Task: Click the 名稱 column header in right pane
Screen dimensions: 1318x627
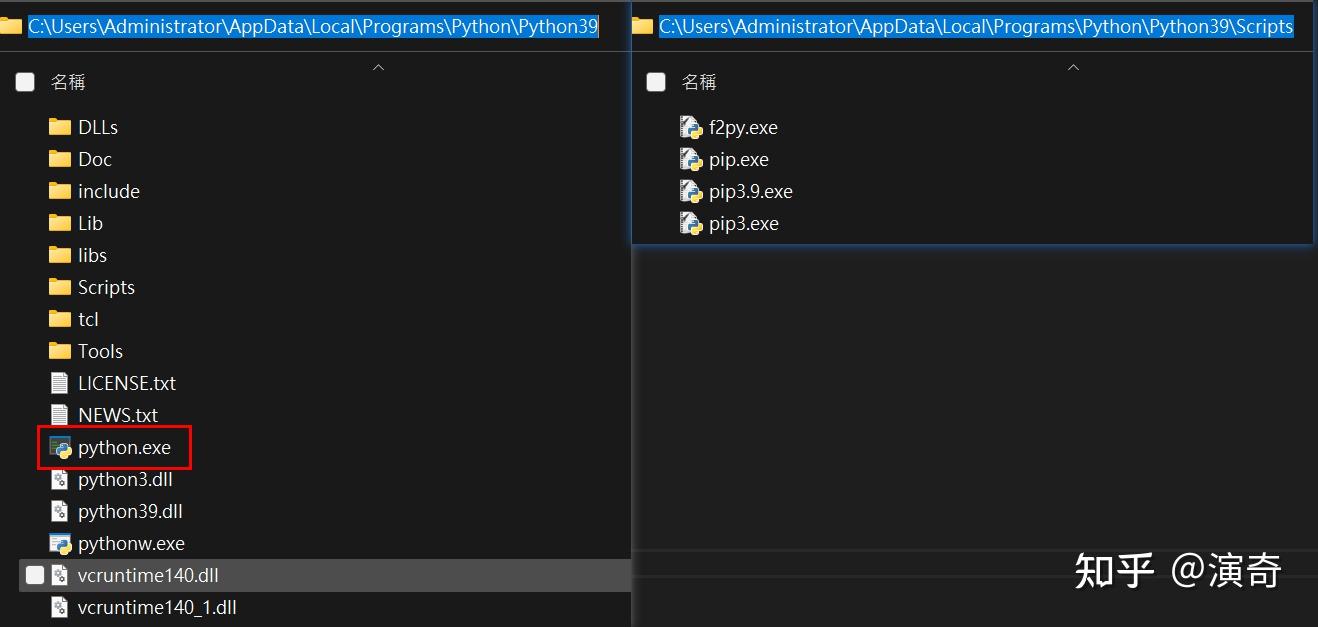Action: pos(699,82)
